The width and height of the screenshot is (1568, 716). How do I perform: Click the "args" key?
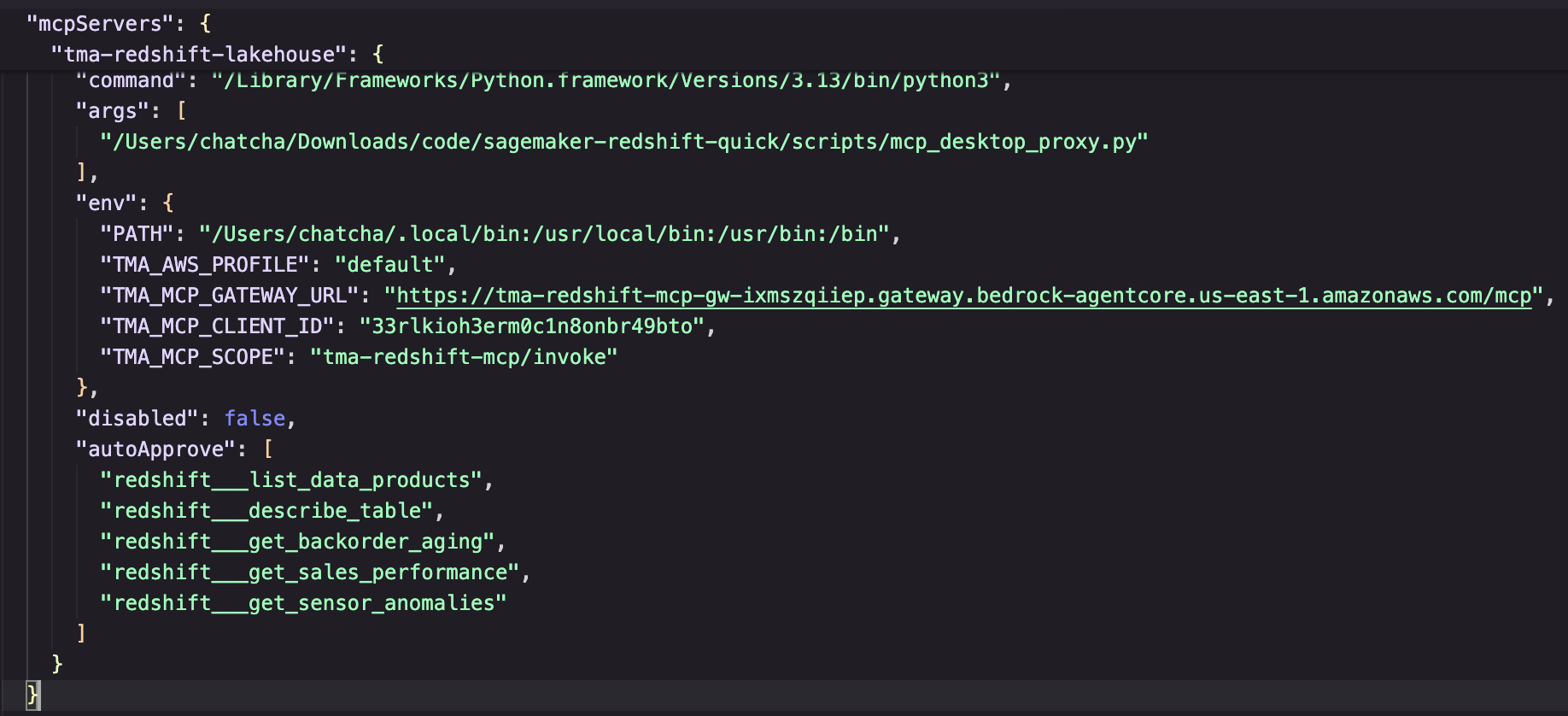[x=112, y=111]
